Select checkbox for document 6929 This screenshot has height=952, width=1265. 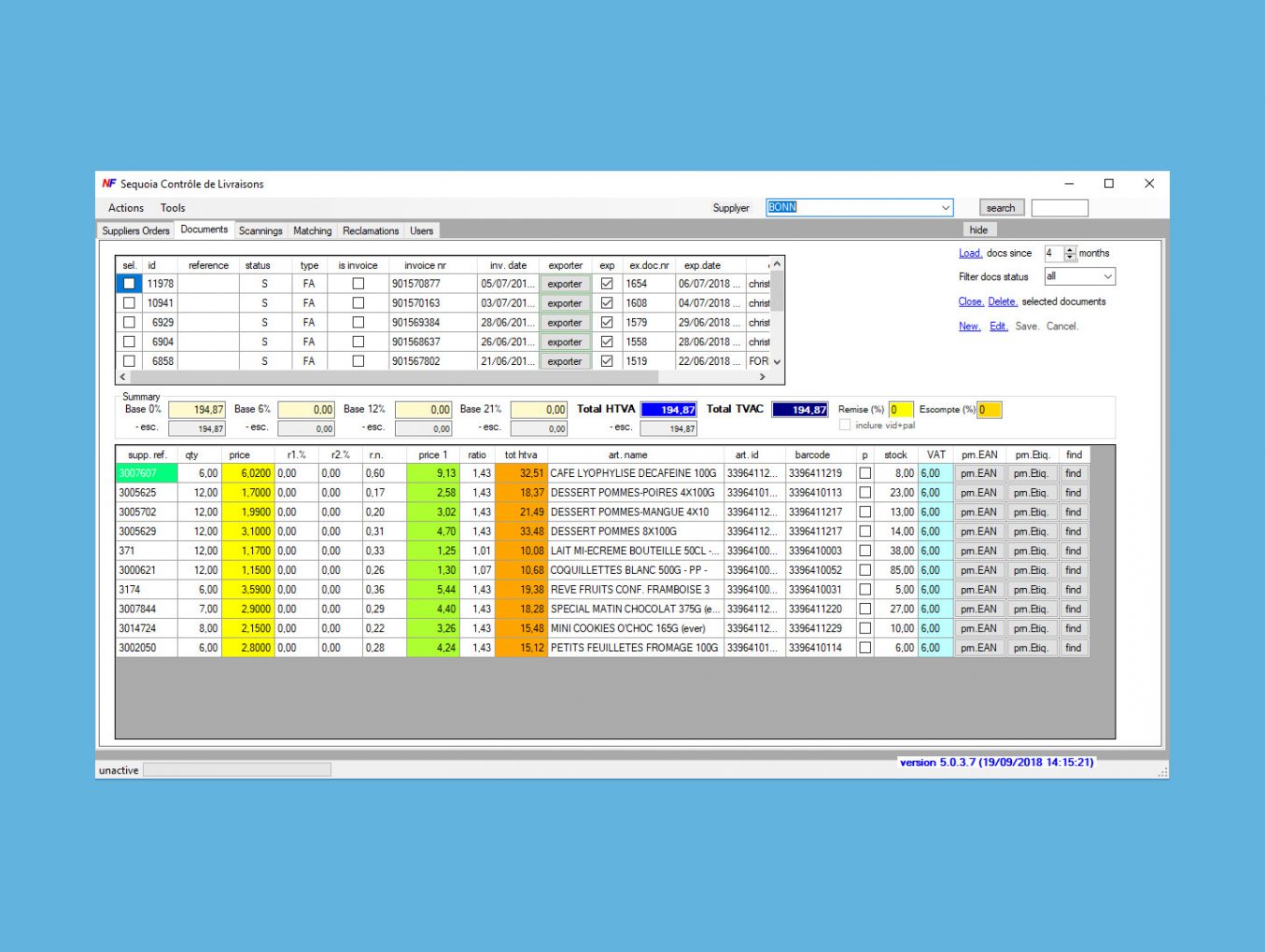(x=130, y=322)
